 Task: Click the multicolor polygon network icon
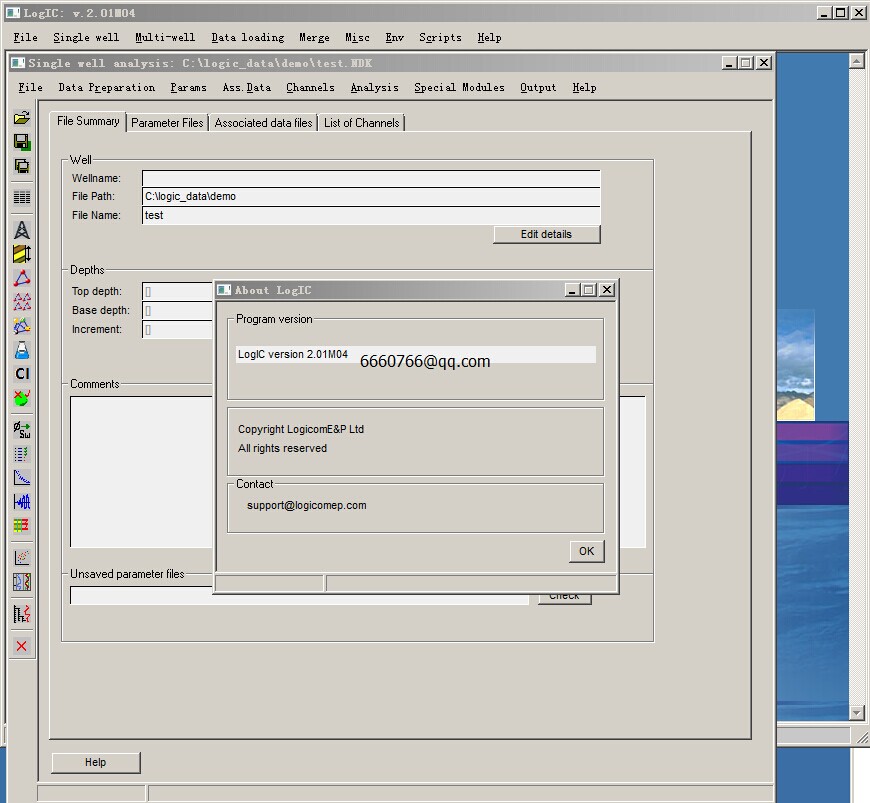tap(22, 326)
